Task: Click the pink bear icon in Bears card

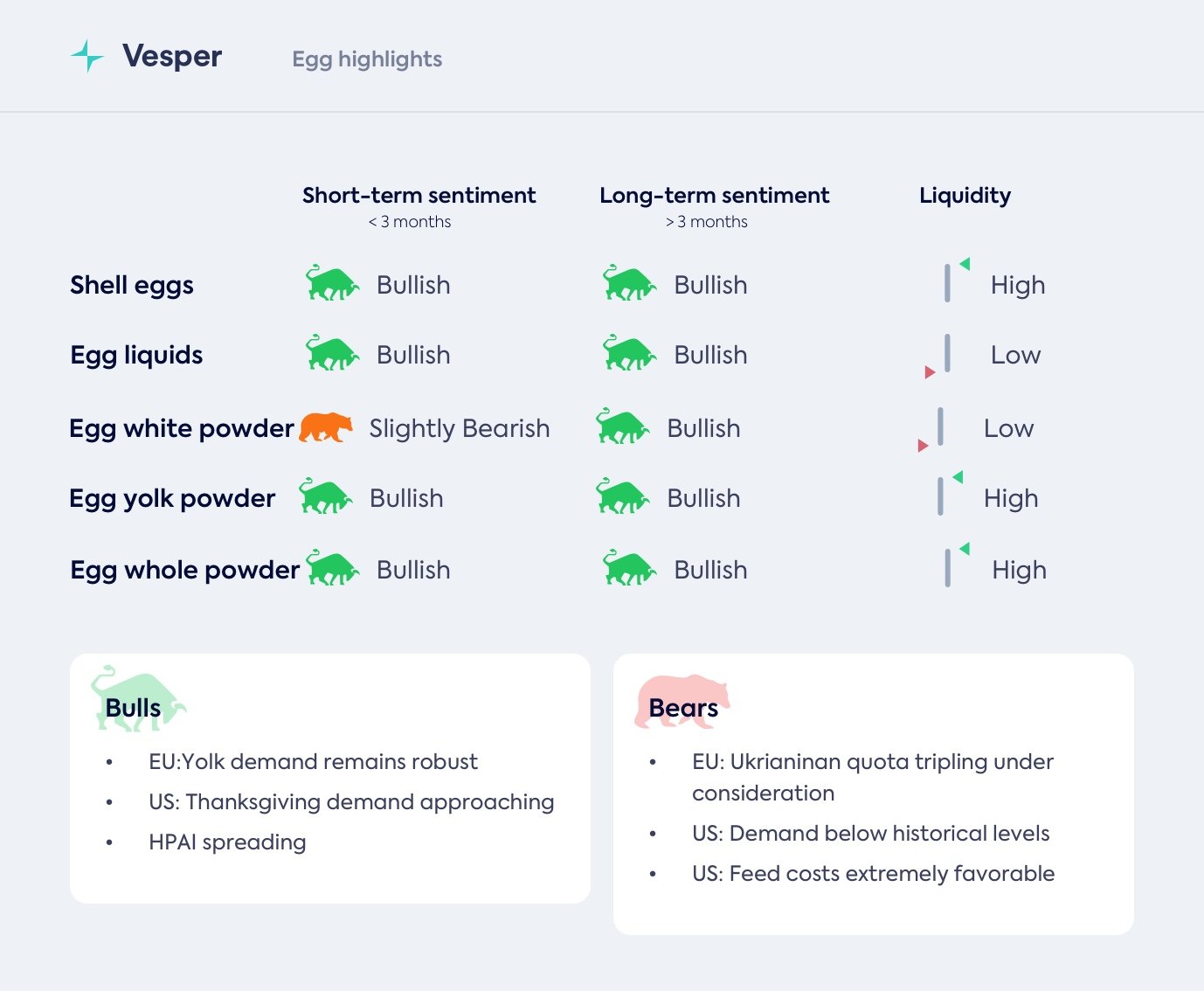Action: click(x=682, y=701)
